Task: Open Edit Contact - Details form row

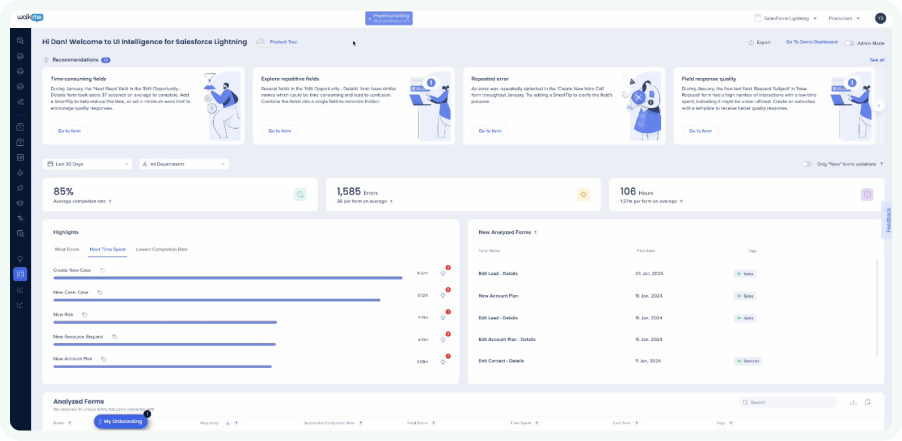Action: pos(674,361)
